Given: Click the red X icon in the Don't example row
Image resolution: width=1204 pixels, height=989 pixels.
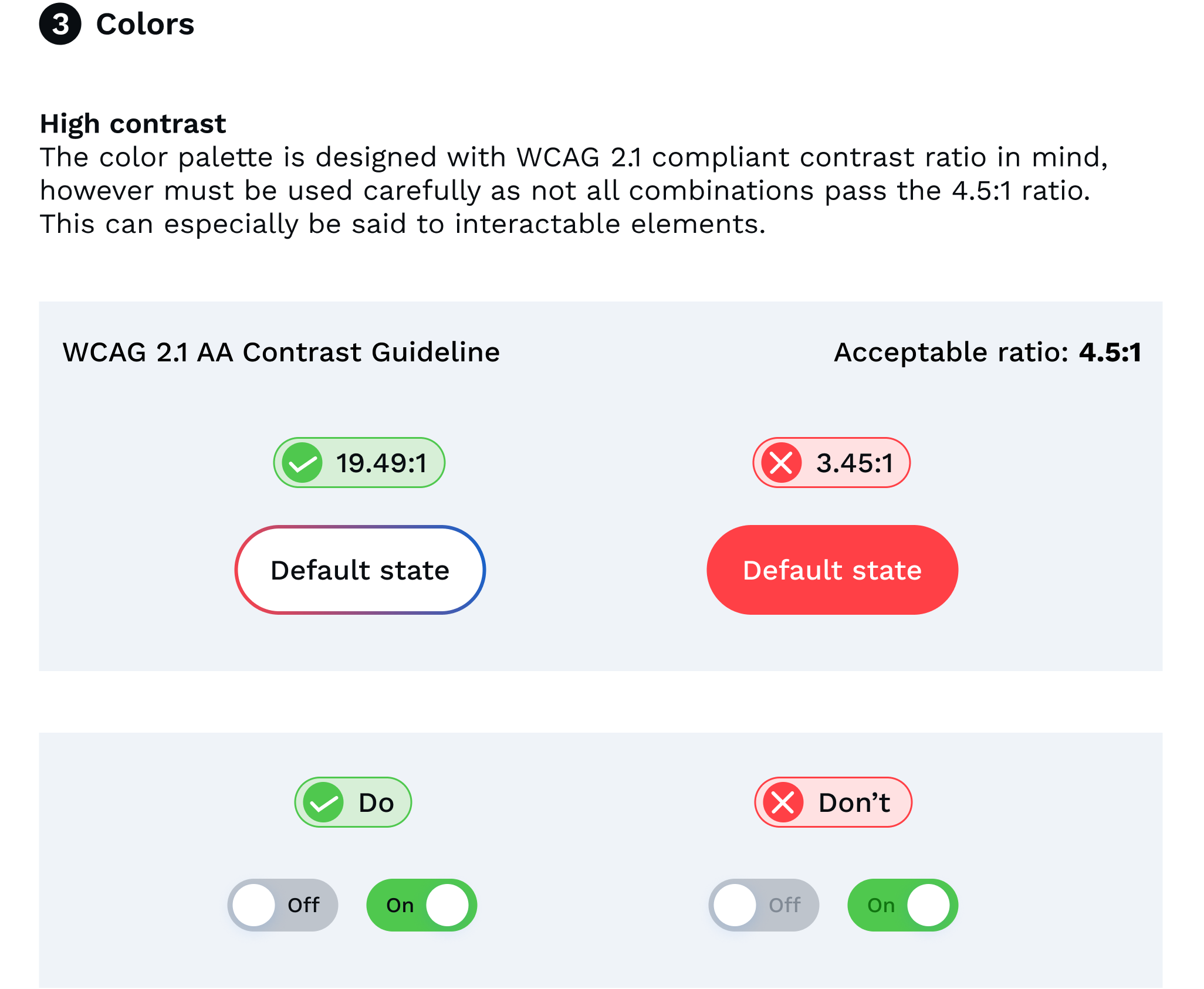Looking at the screenshot, I should pos(782,802).
